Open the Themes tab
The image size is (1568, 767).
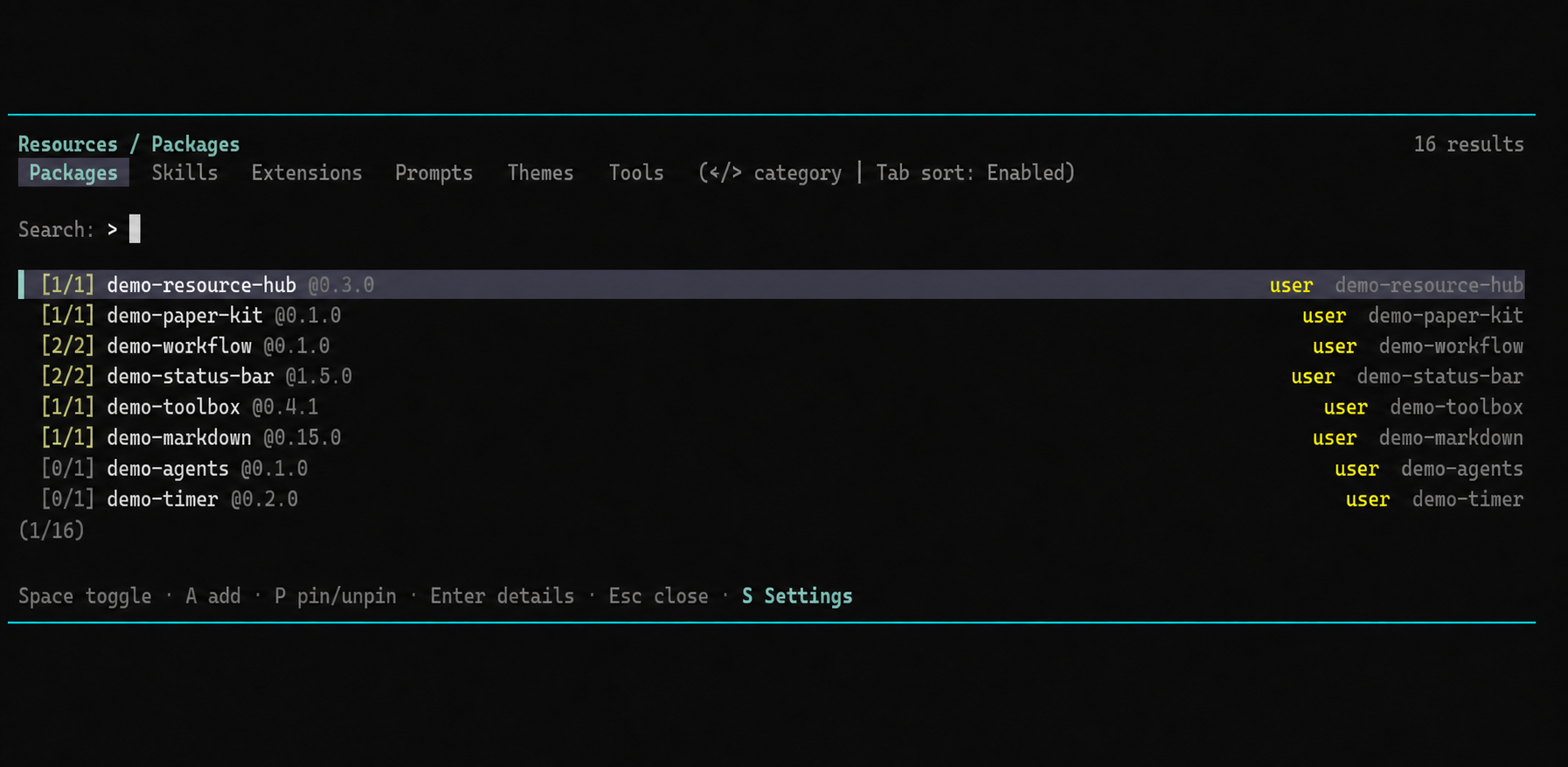[540, 172]
